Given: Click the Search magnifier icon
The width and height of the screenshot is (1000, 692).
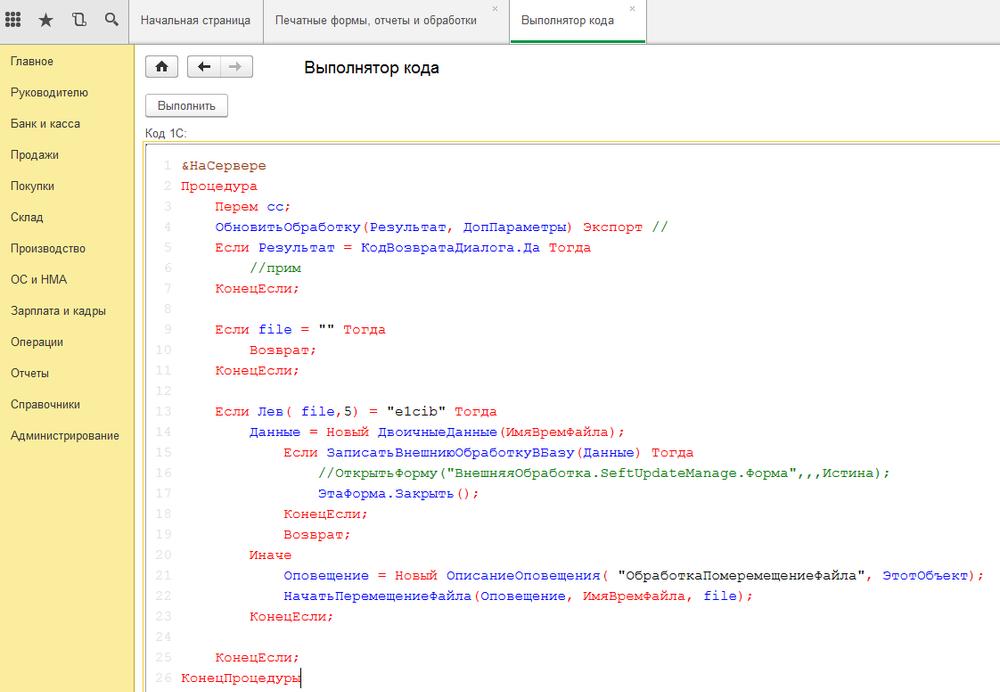Looking at the screenshot, I should point(112,20).
